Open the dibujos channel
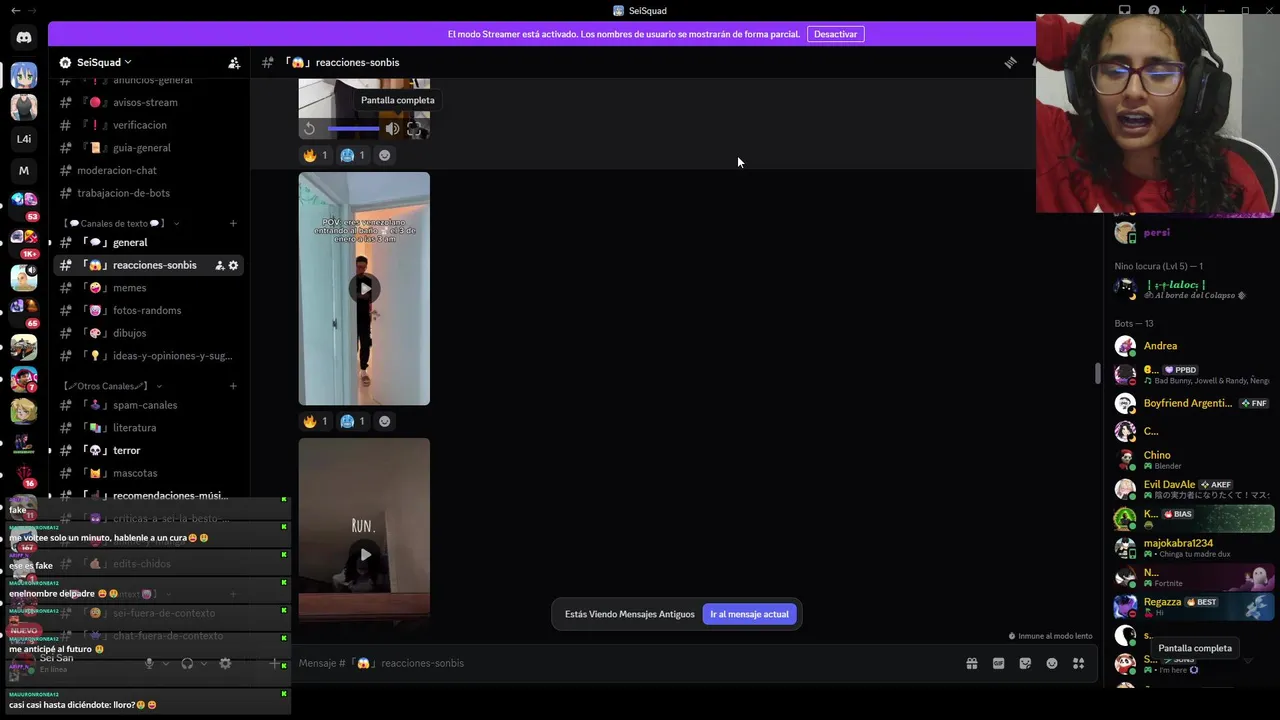Screen dimensions: 1280x720 148,333
